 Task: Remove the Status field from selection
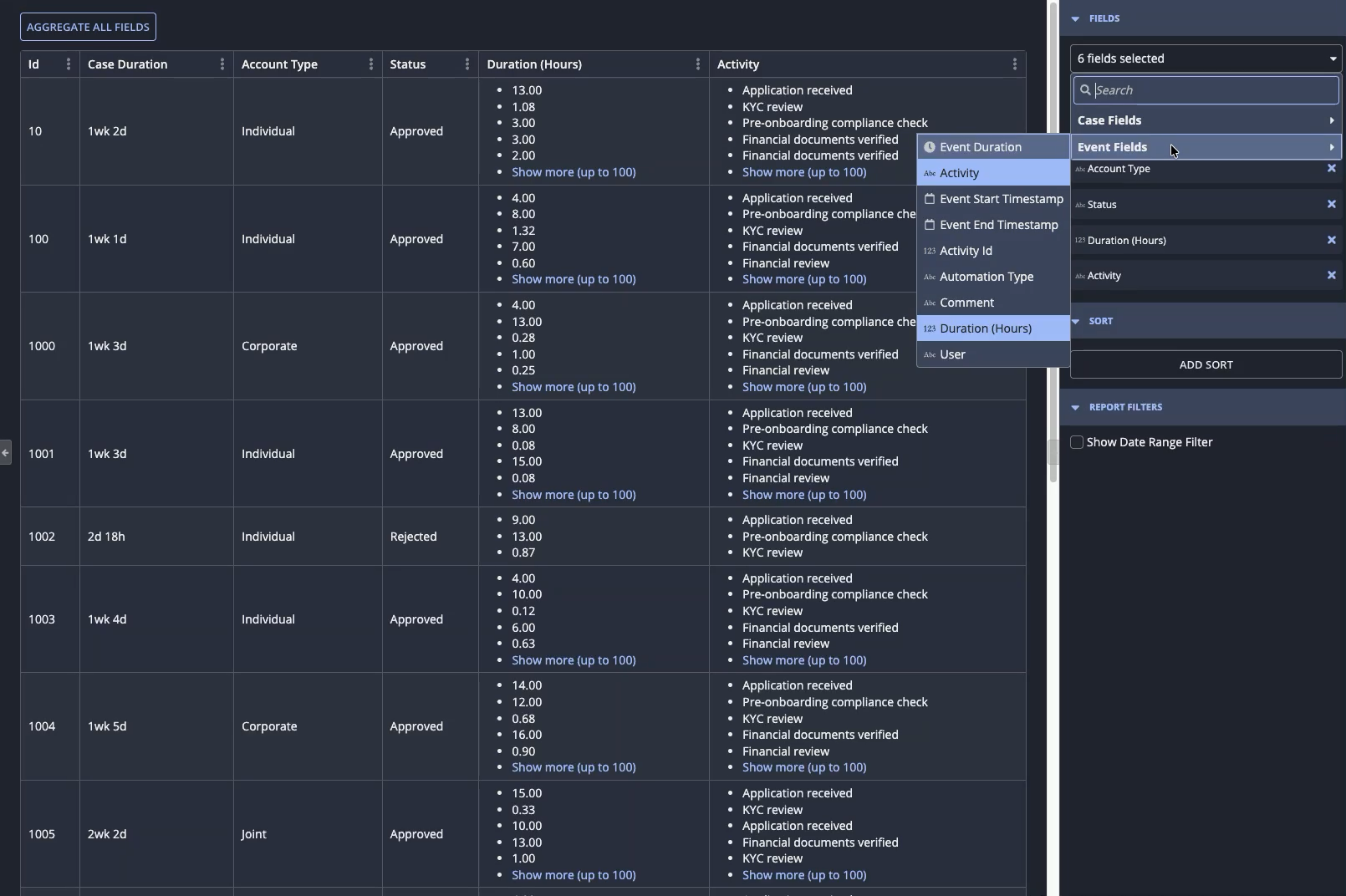click(1332, 204)
